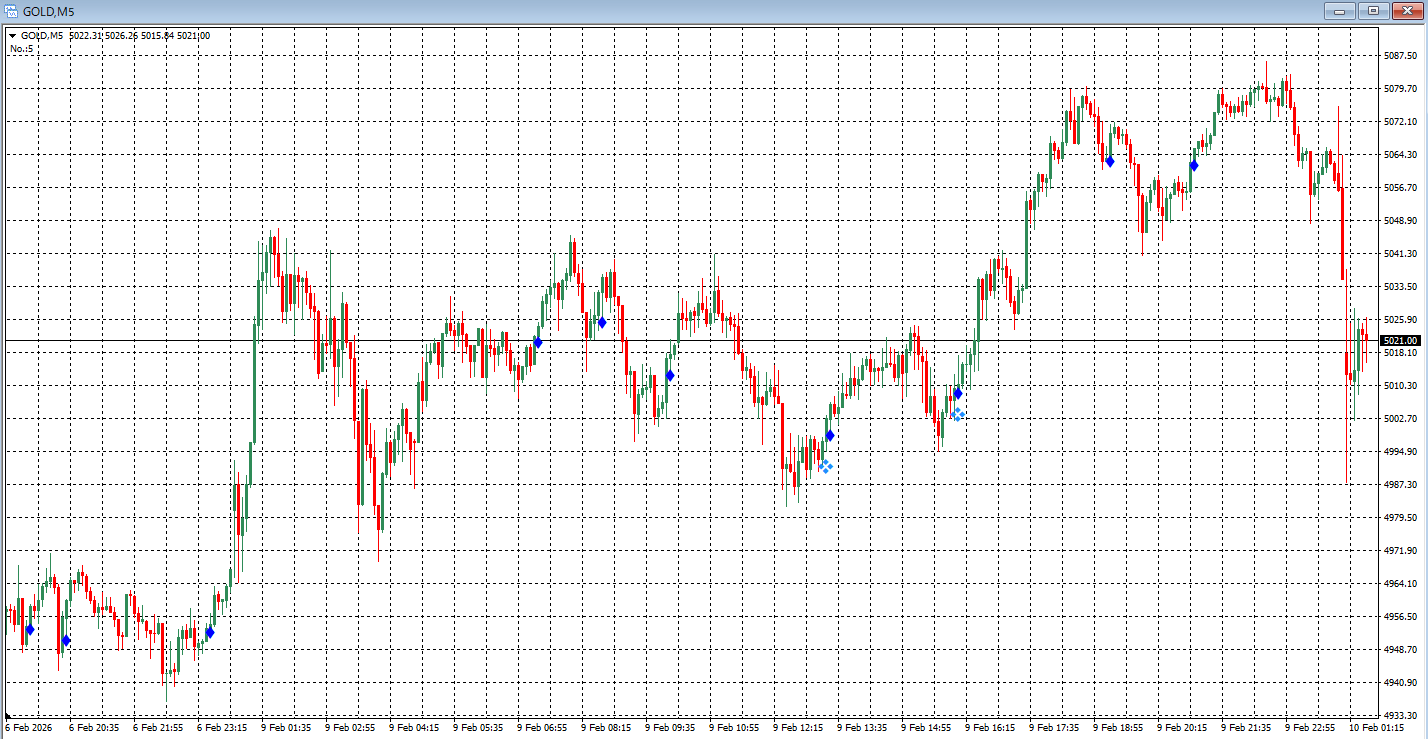Select light-blue marker cluster near 14:55 low
The height and width of the screenshot is (739, 1428).
957,414
